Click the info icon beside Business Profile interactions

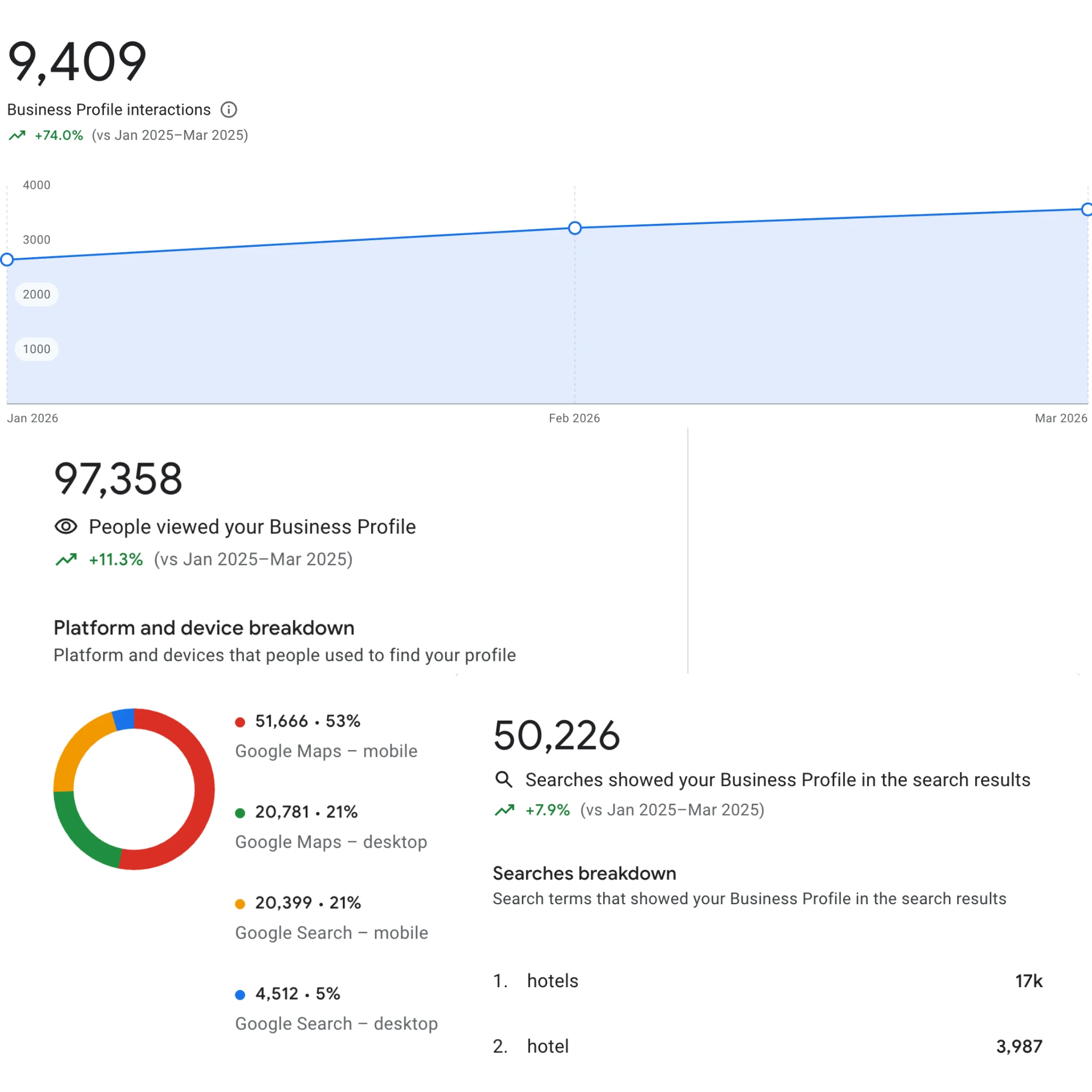[x=228, y=110]
